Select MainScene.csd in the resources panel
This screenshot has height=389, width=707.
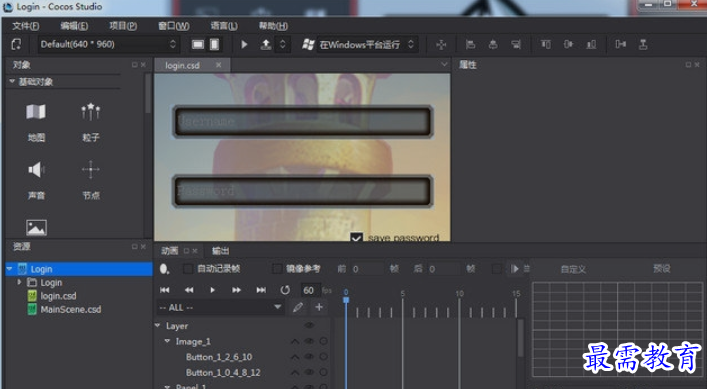pyautogui.click(x=71, y=310)
